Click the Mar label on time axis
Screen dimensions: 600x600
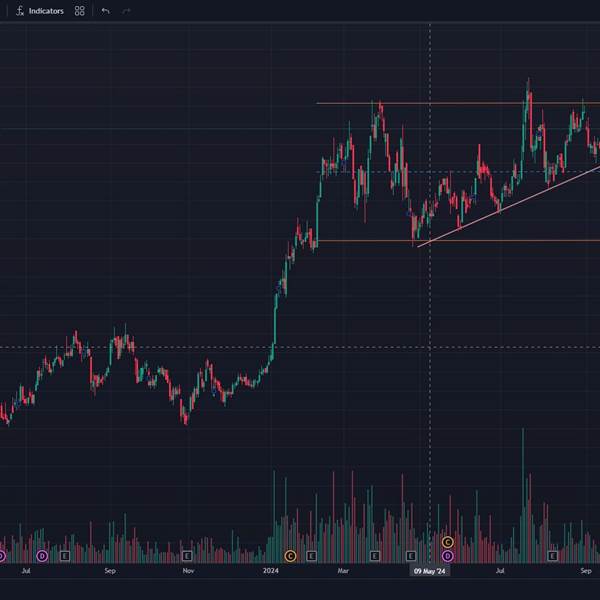point(343,571)
